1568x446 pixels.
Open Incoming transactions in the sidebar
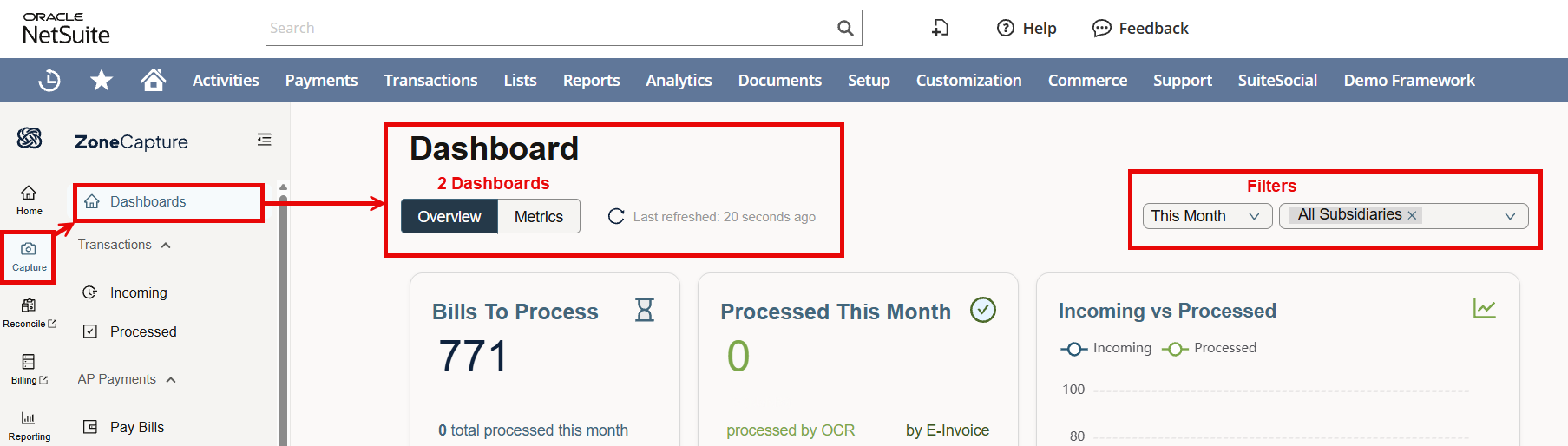tap(139, 292)
